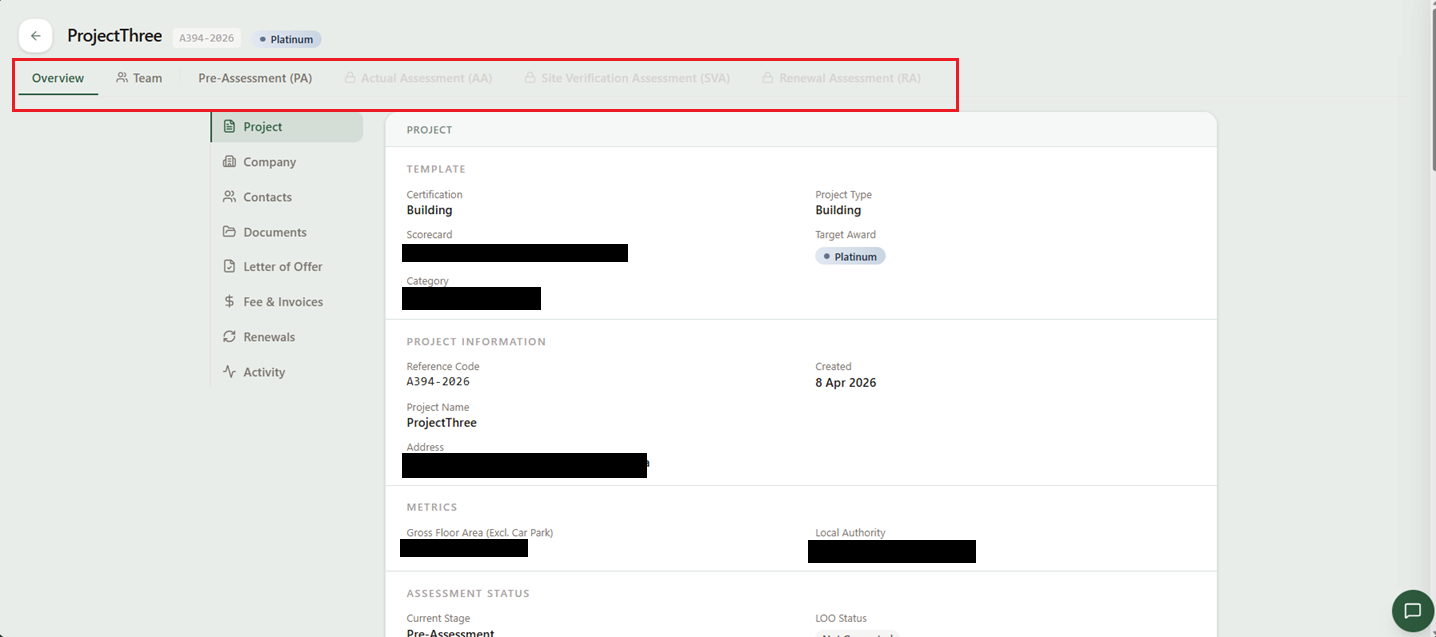View the Activity section
This screenshot has width=1436, height=637.
click(287, 372)
